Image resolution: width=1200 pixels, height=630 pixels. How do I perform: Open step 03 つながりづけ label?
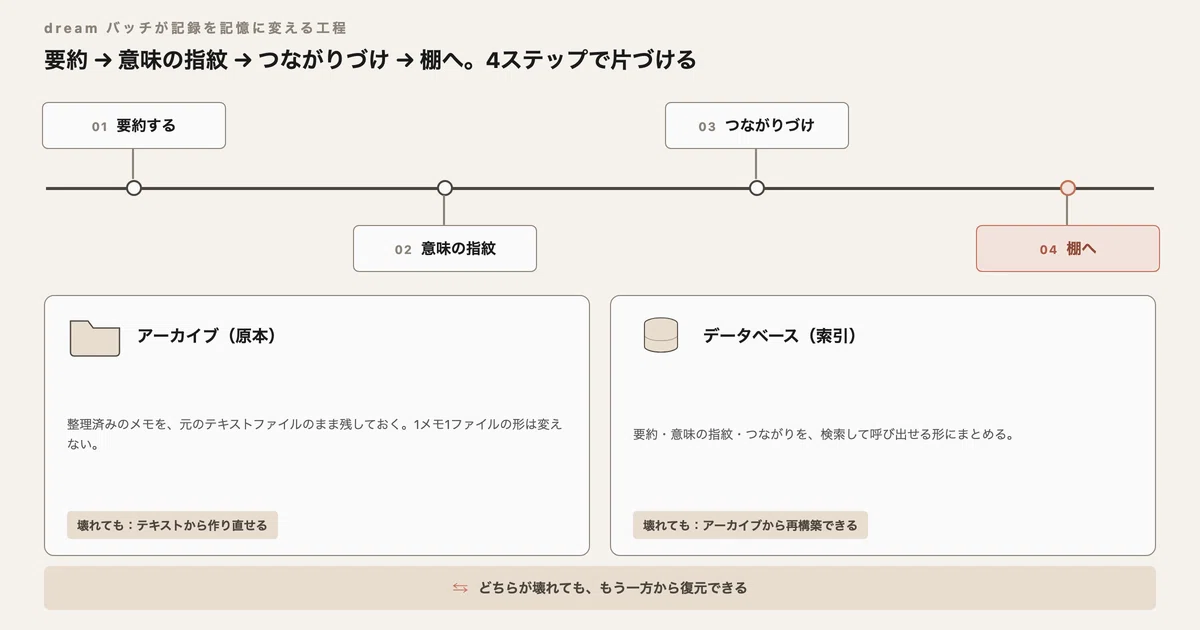[x=757, y=126]
